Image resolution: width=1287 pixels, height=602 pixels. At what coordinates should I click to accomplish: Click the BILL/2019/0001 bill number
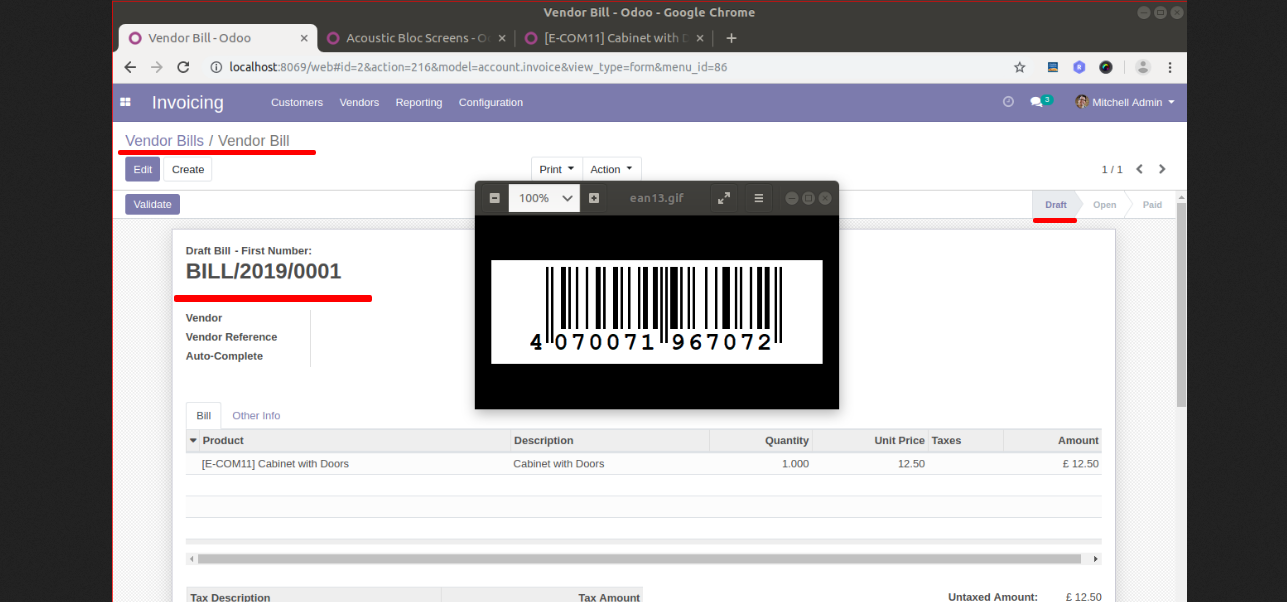tap(263, 271)
